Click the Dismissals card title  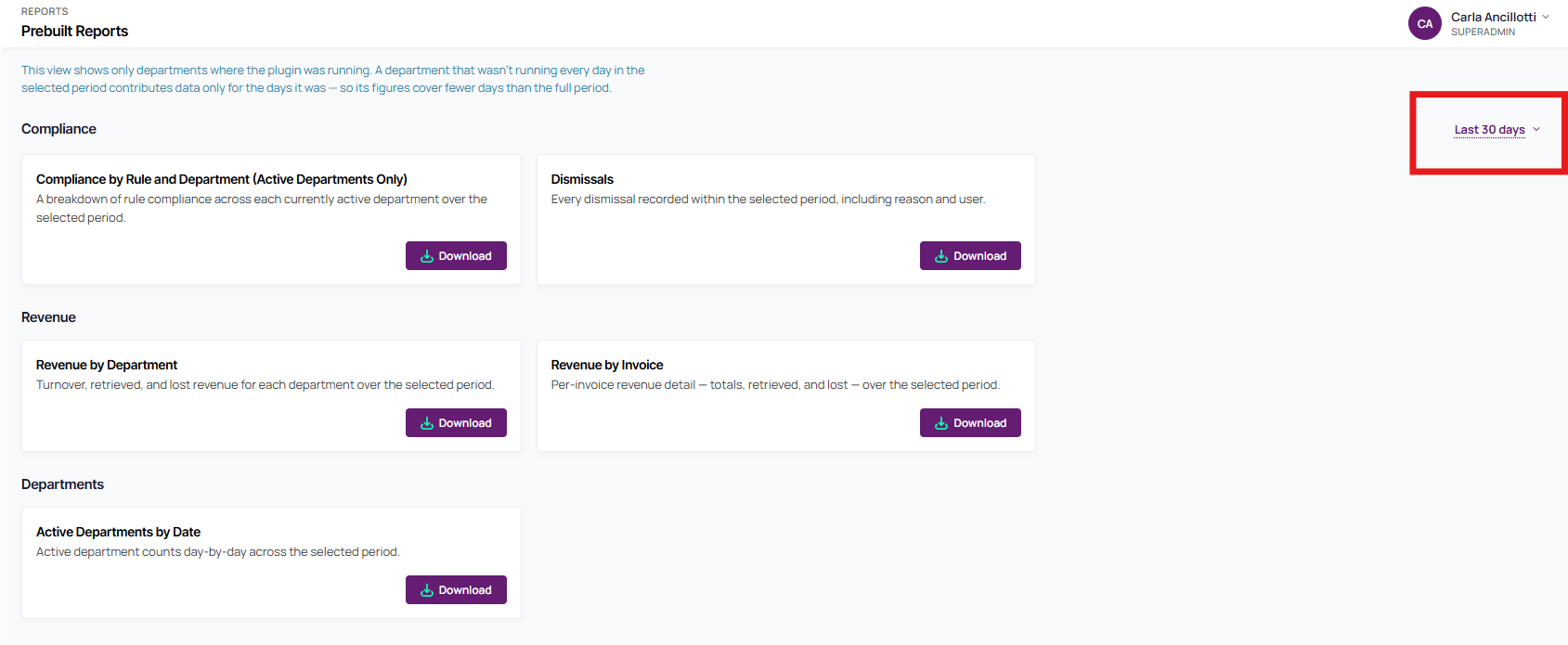point(582,179)
